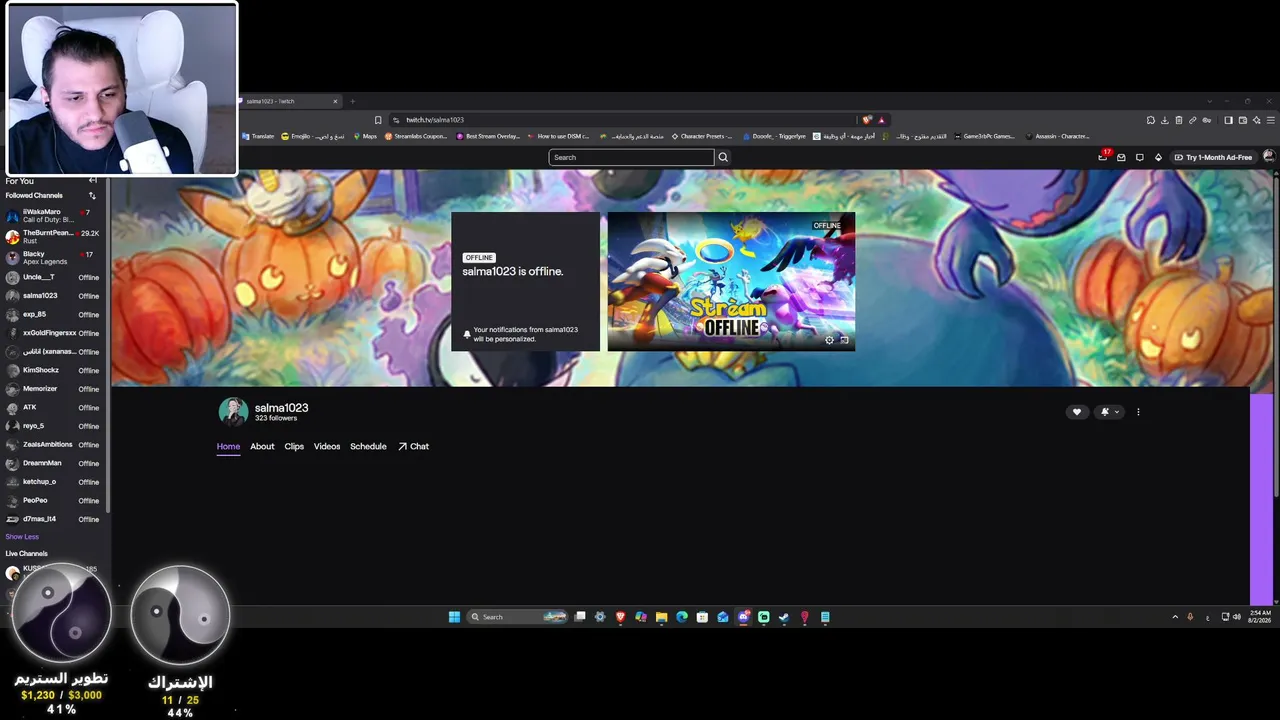Click the Stream OFFLINE video thumbnail
Screen dimensions: 1280x720
731,281
